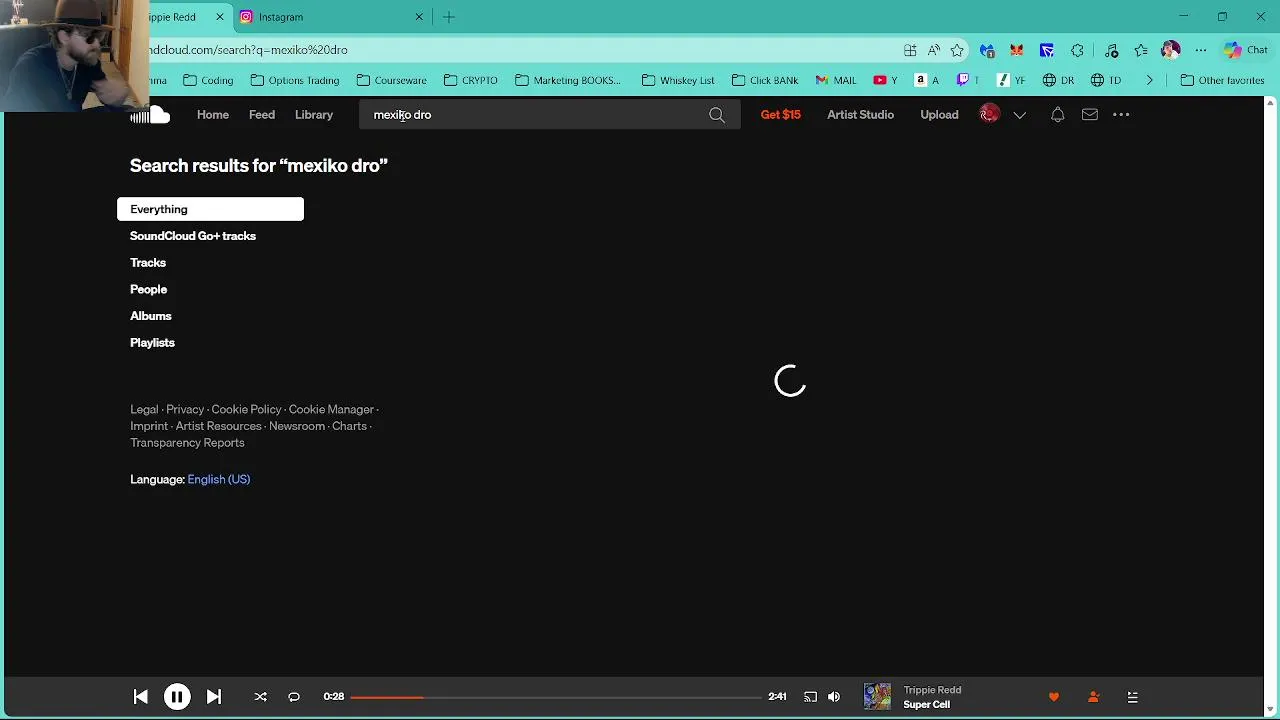Toggle repeat in player bar
Screen dimensions: 1280x720
[x=294, y=697]
